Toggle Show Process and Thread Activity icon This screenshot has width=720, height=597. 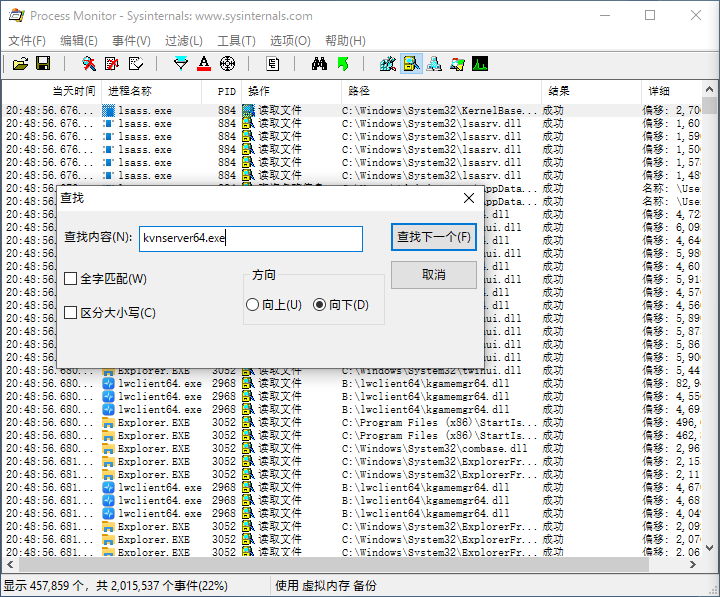[457, 64]
